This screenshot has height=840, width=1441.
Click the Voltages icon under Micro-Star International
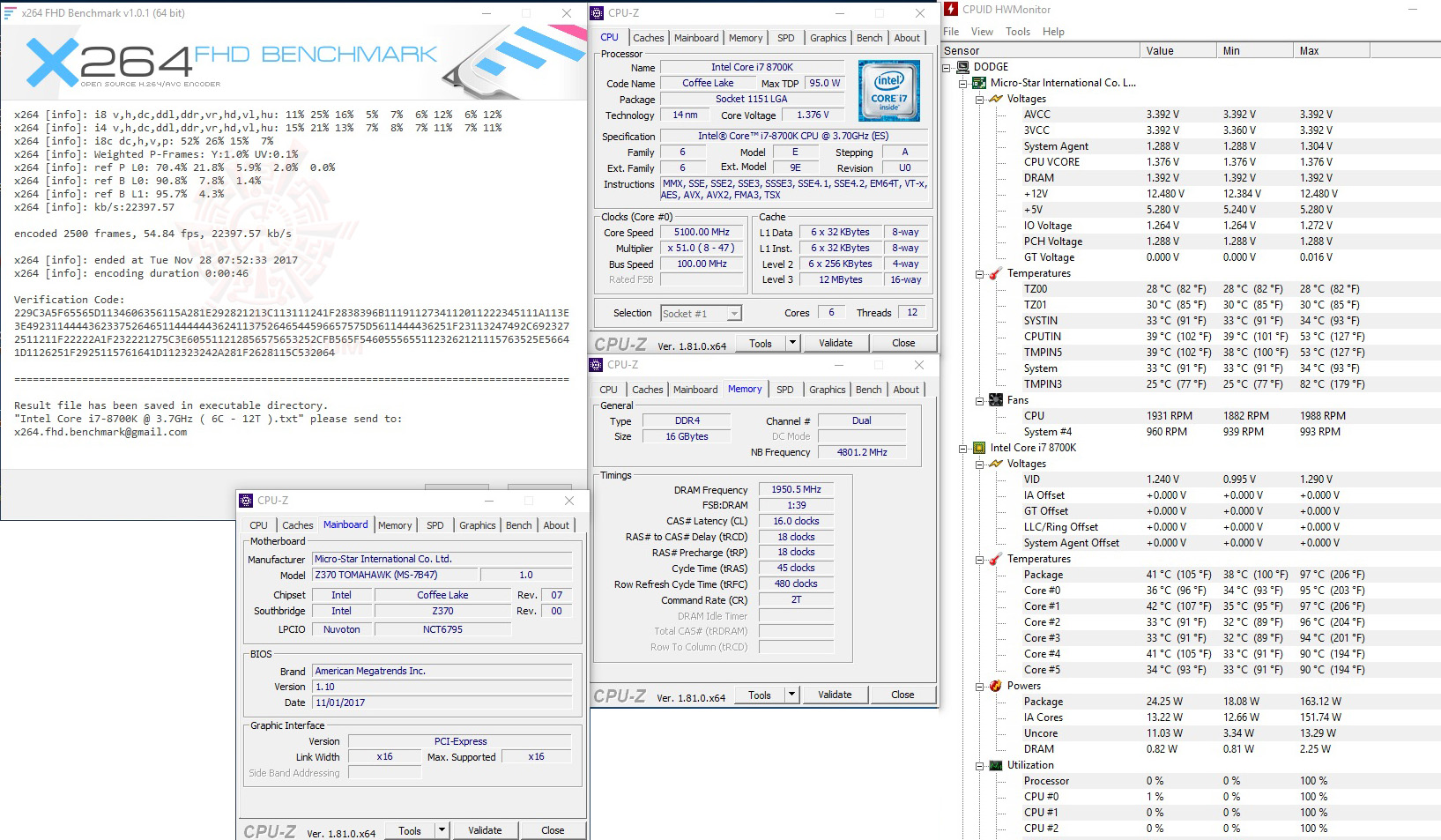(x=996, y=99)
